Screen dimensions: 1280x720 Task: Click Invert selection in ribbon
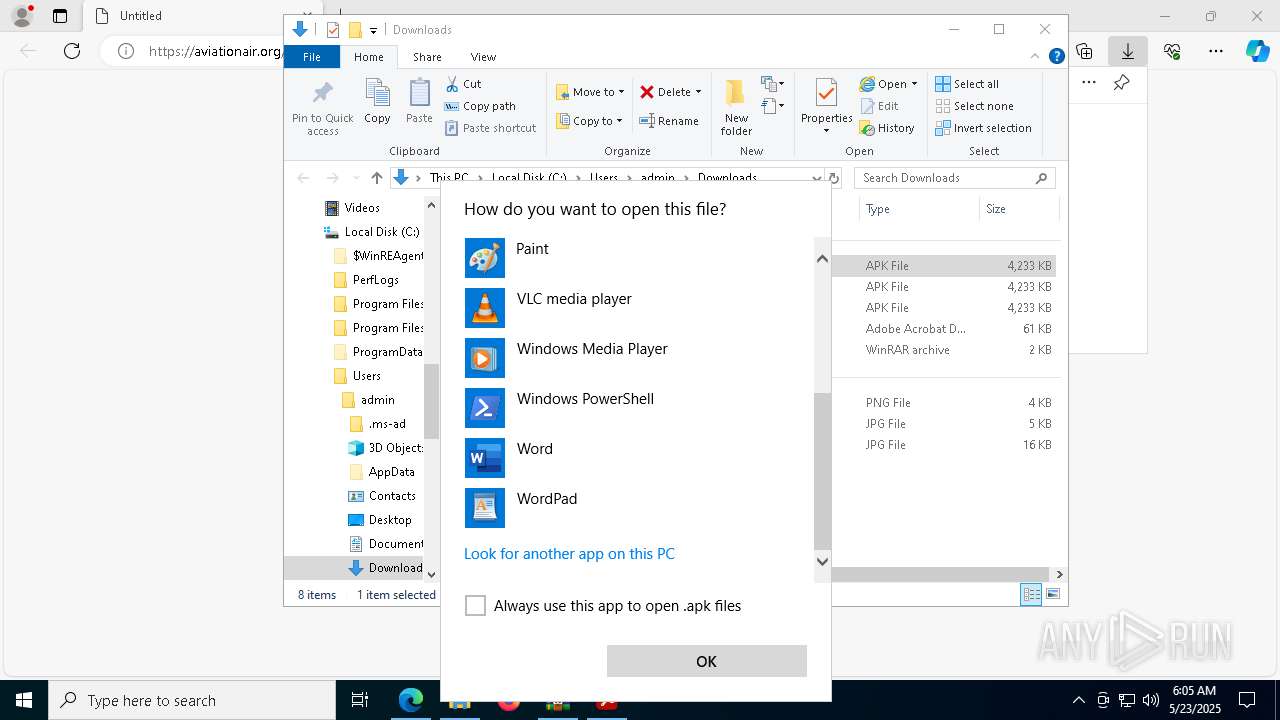tap(984, 128)
